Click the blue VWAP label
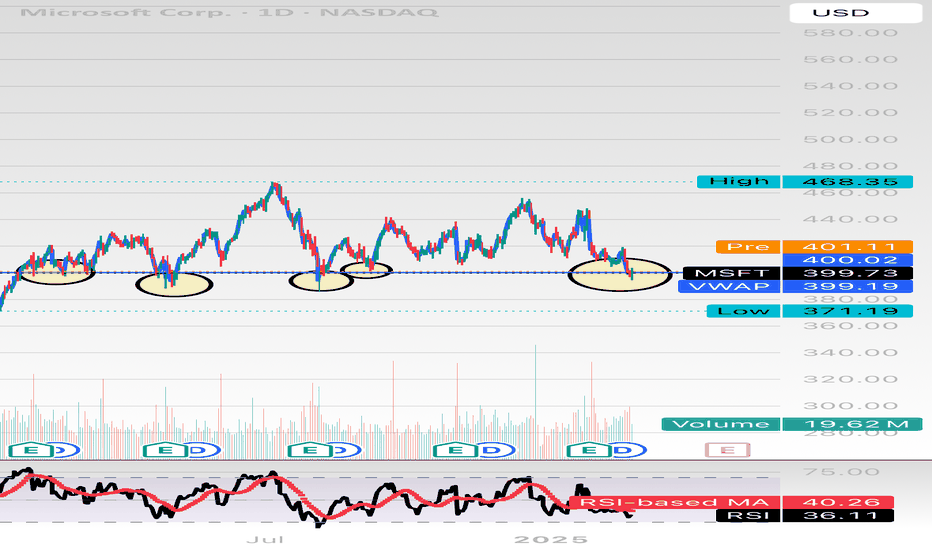The height and width of the screenshot is (550, 932). [x=729, y=286]
